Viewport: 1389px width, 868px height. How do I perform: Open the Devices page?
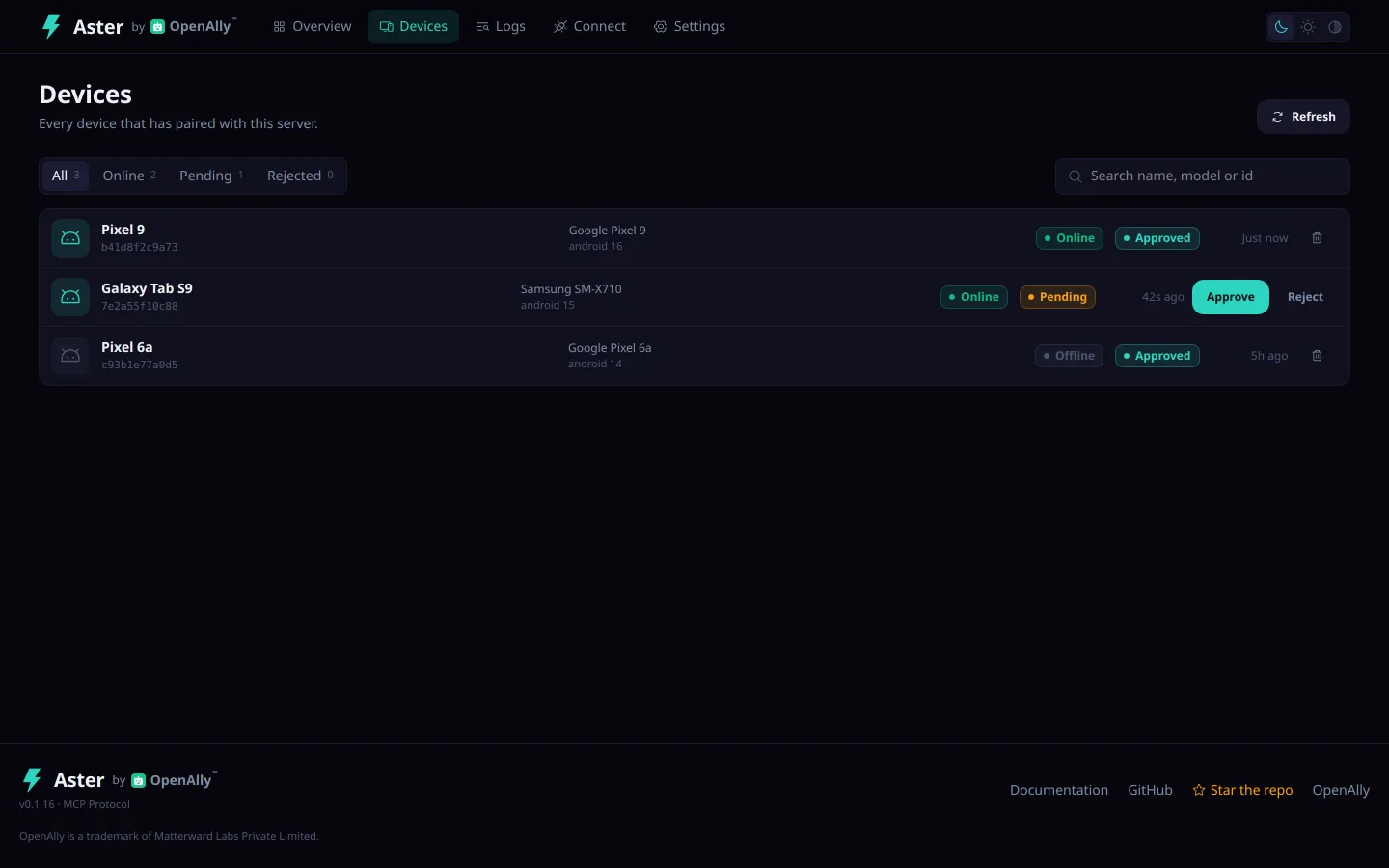[413, 27]
